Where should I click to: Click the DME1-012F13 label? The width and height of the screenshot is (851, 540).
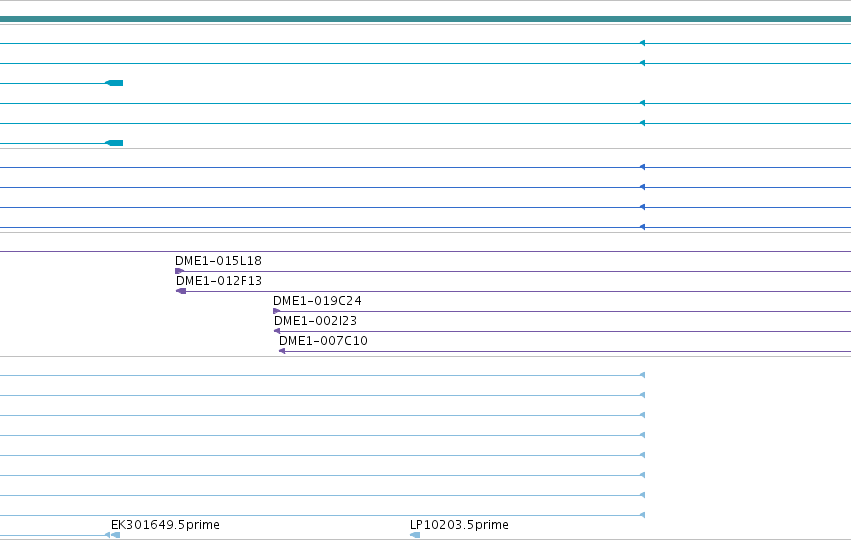tap(219, 281)
